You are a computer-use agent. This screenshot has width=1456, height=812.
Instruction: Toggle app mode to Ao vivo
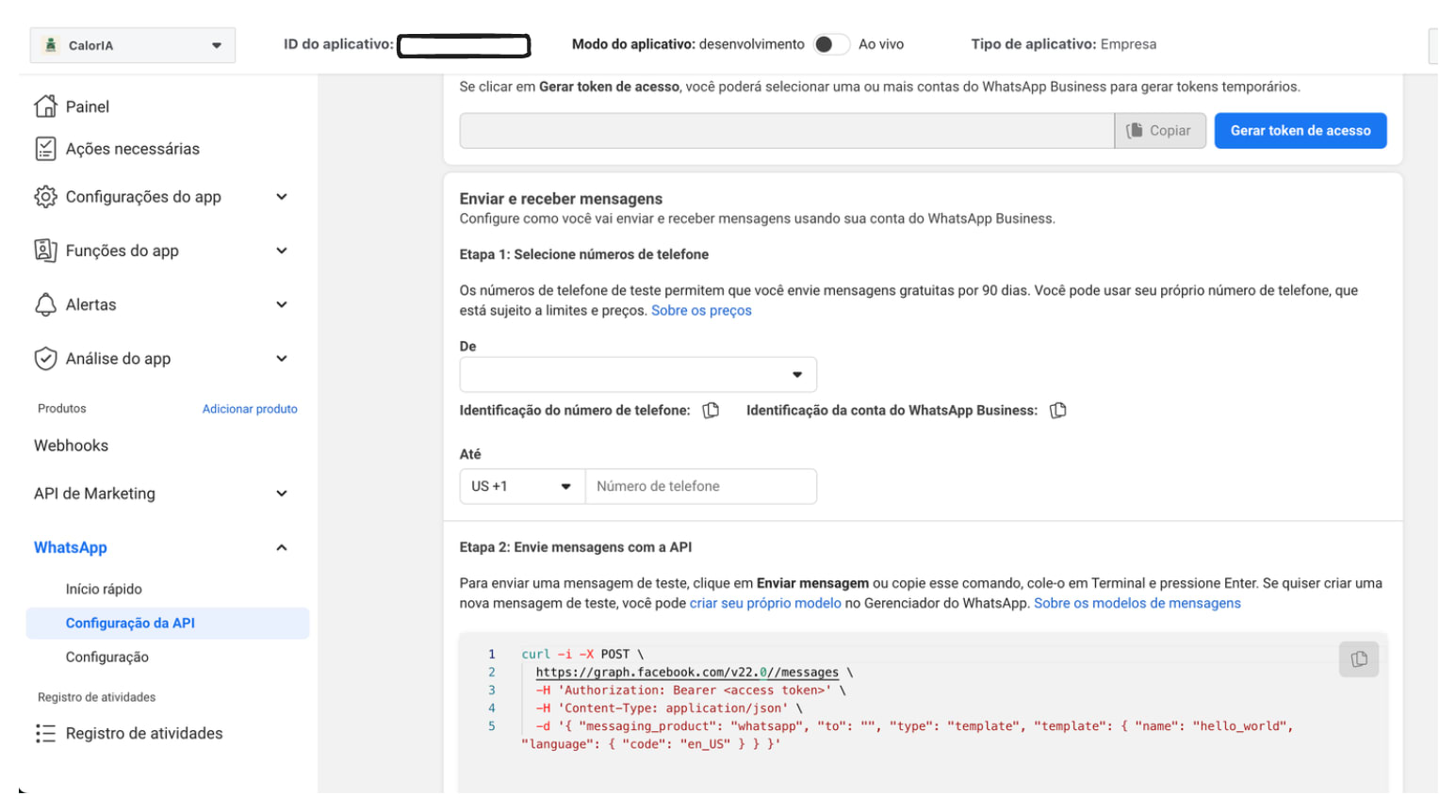click(831, 44)
